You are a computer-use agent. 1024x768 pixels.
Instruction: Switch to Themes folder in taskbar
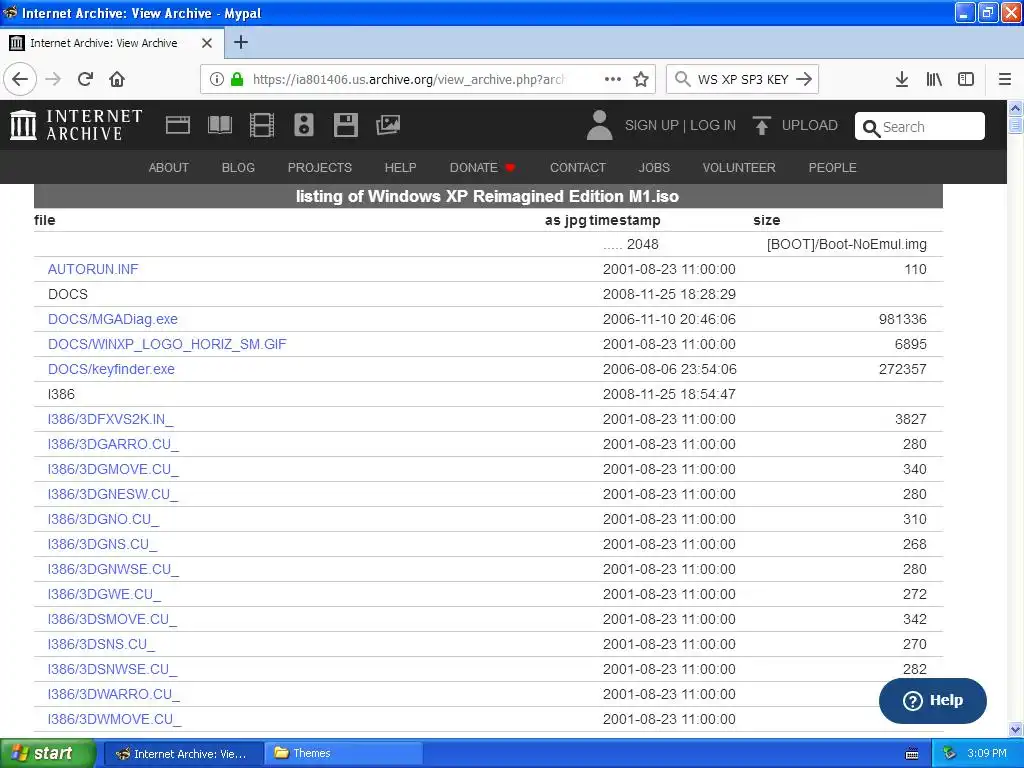(x=344, y=753)
